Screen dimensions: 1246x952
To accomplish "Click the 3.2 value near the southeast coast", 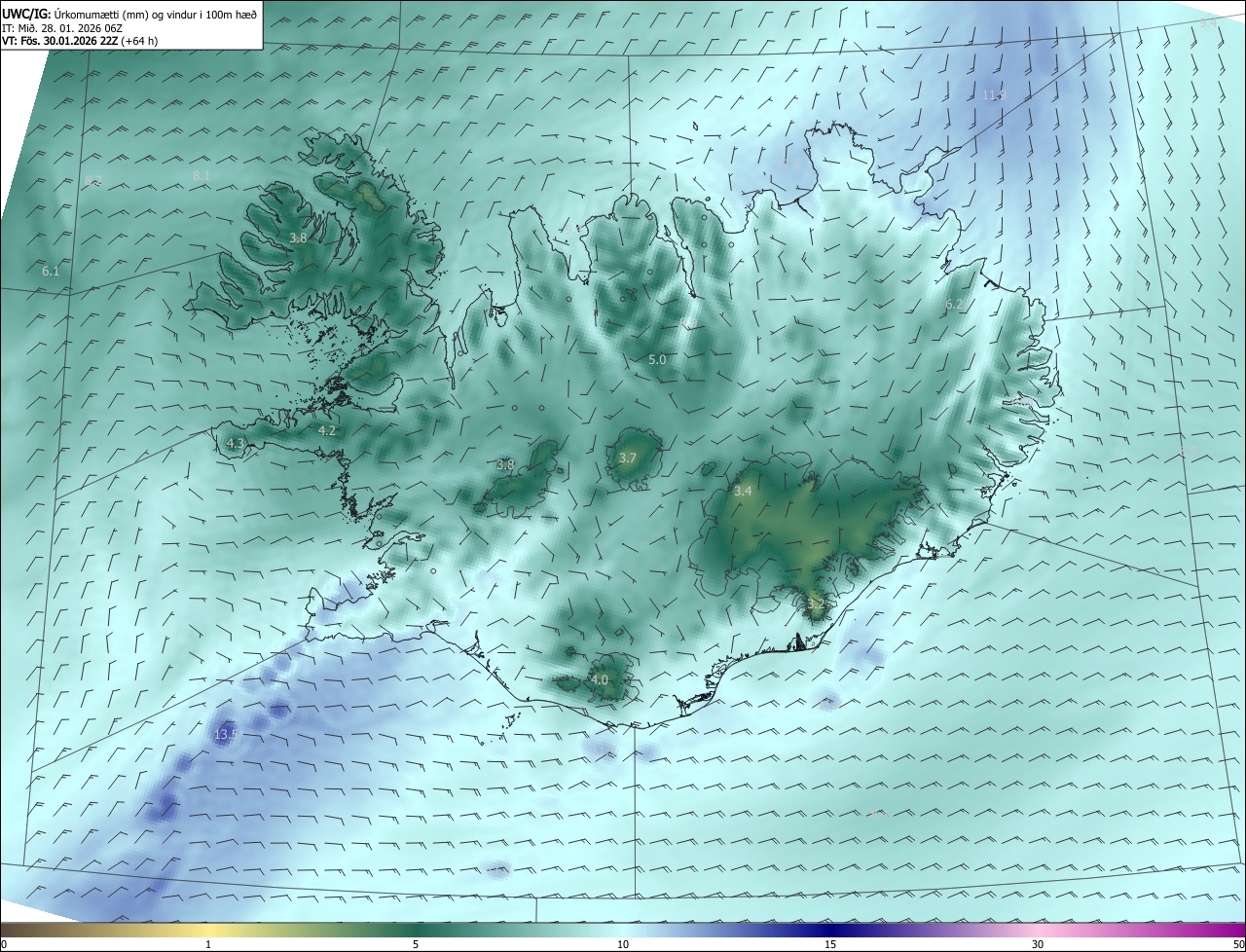I will [816, 604].
